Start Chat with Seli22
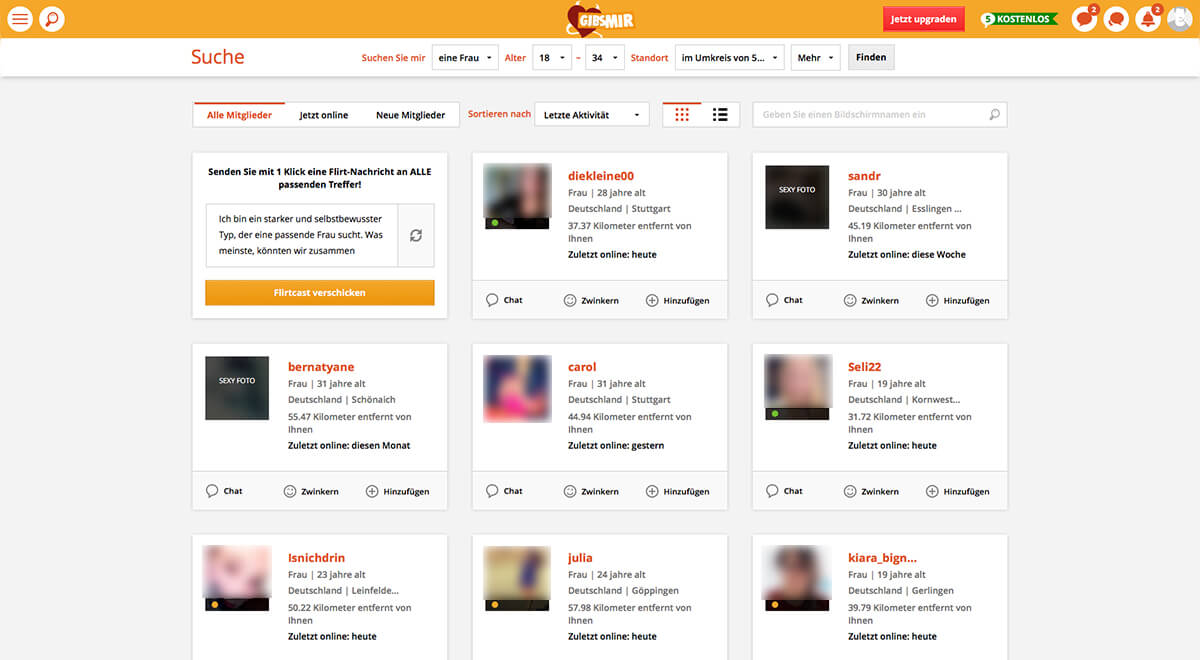Viewport: 1200px width, 660px height. coord(784,491)
